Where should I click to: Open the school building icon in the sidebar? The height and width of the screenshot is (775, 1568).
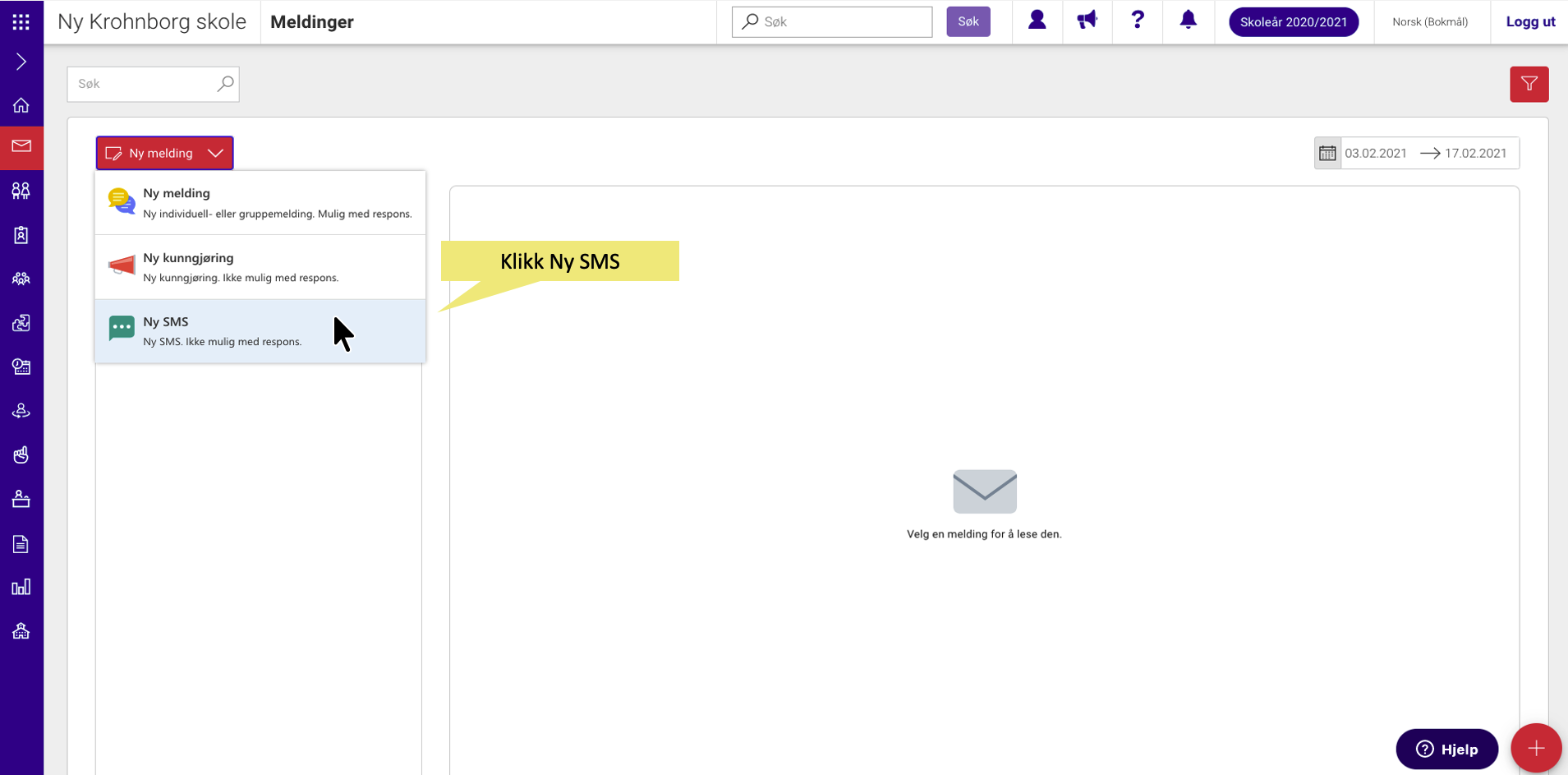(21, 631)
